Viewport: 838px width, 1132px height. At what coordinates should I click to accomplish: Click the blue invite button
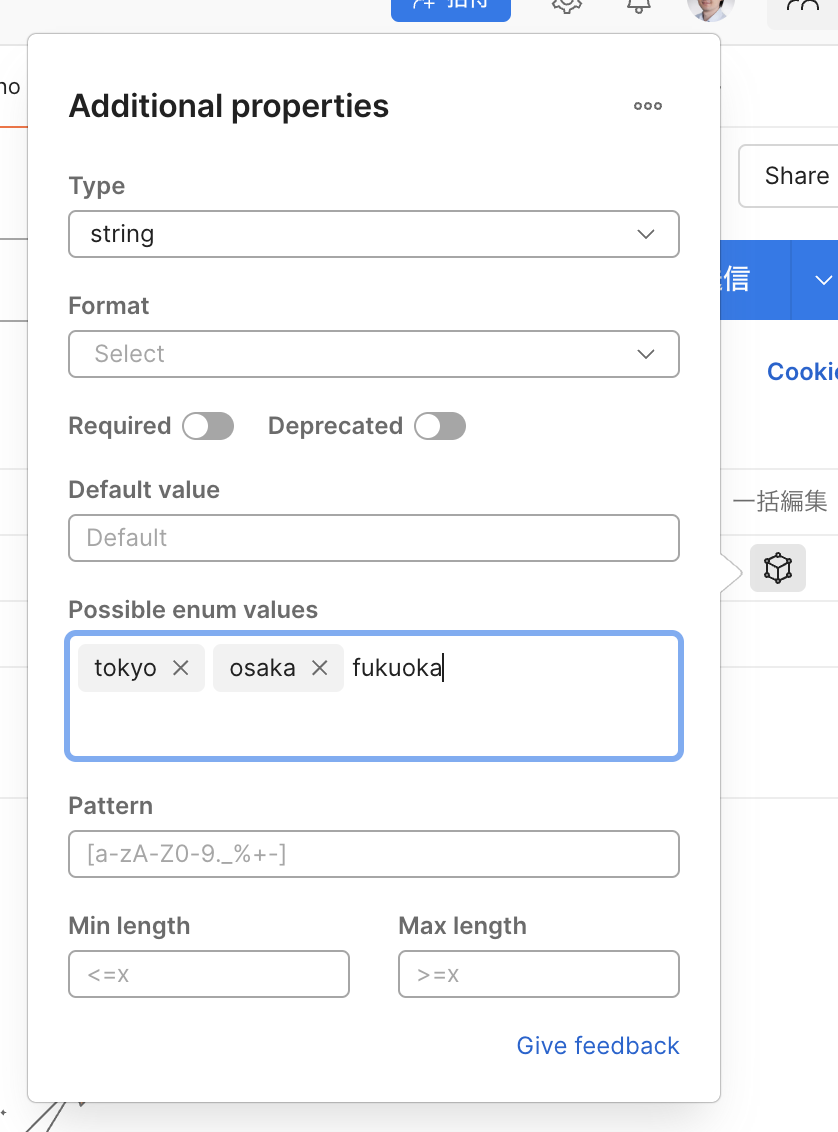(x=451, y=6)
